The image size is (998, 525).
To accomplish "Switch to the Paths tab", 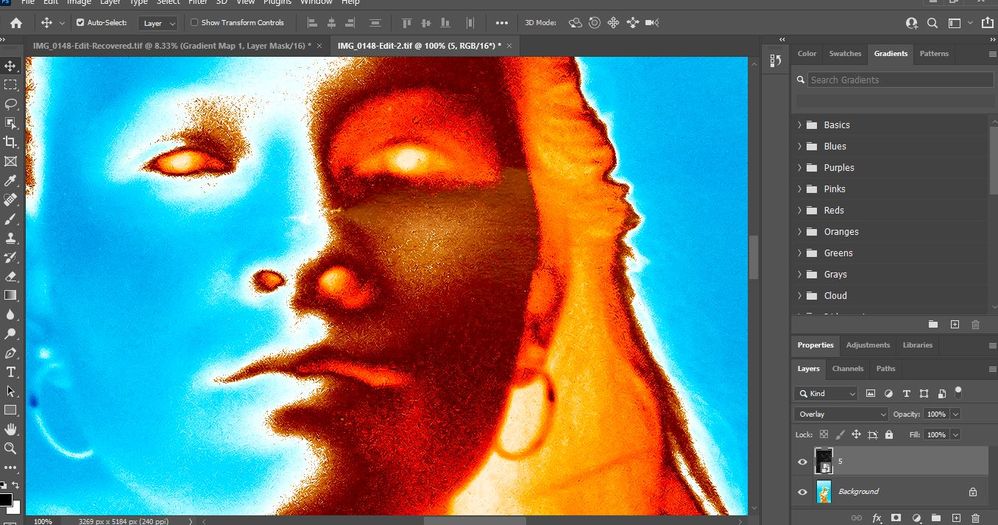I will (885, 369).
